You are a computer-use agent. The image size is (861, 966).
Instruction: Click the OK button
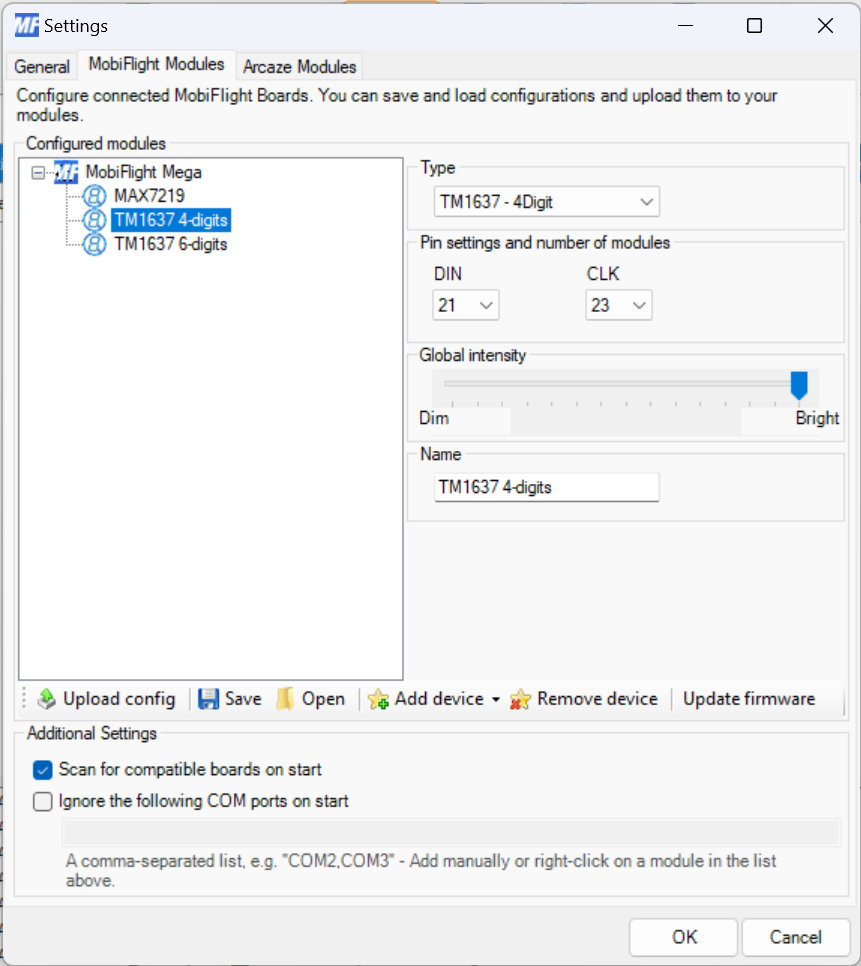tap(684, 937)
